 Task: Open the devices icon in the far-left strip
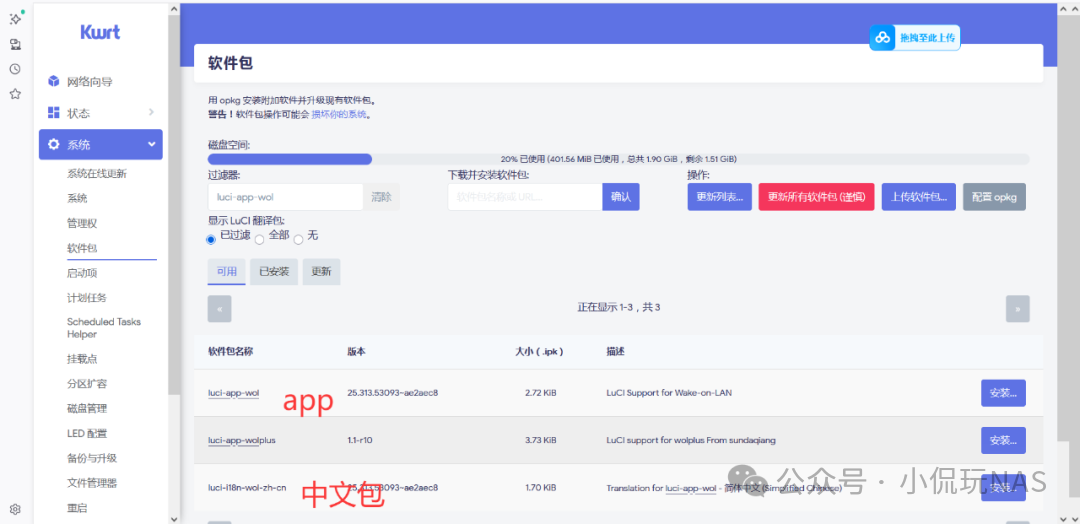coord(15,45)
